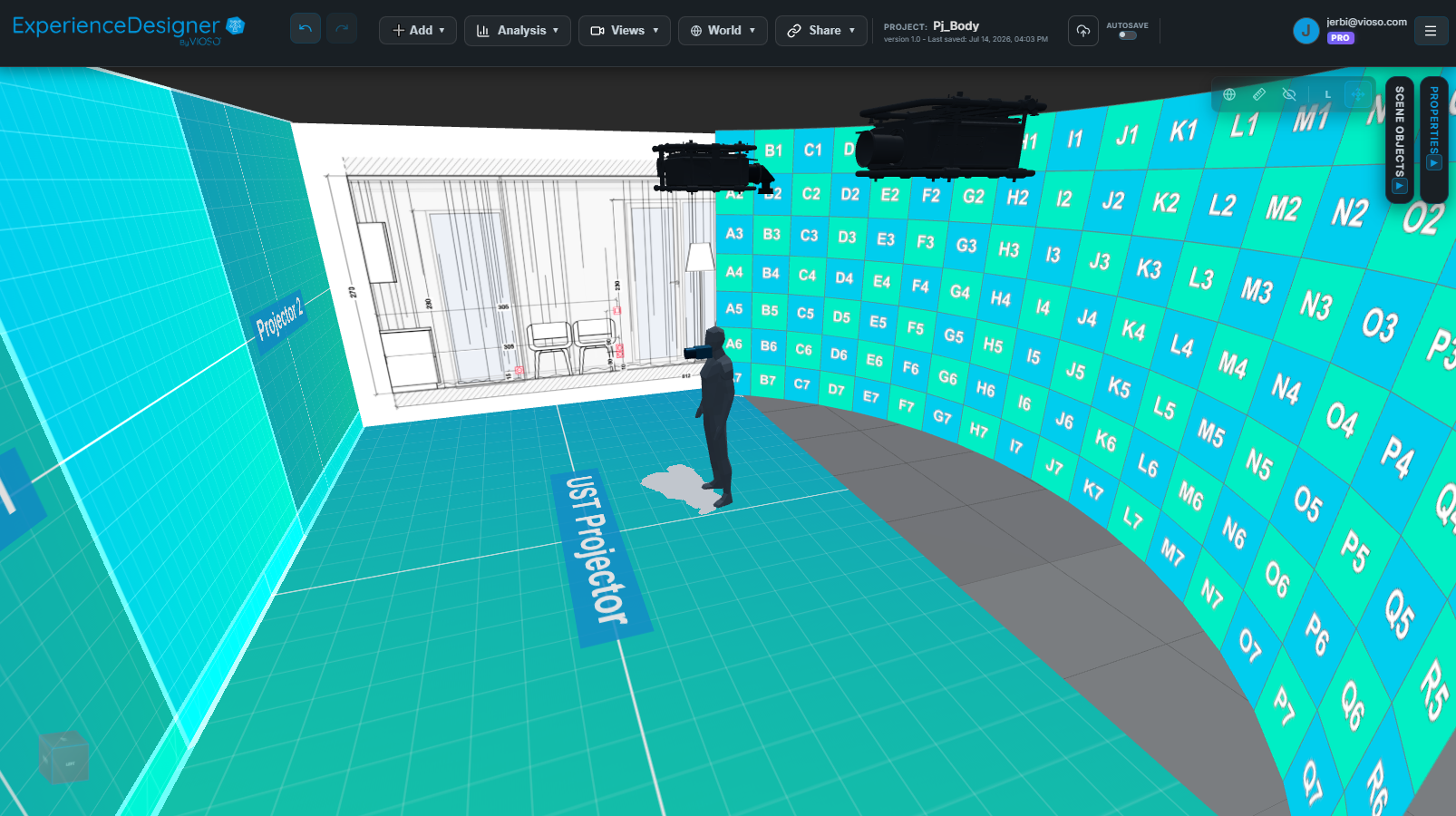Select the large ceiling projector model
The image size is (1456, 816).
click(946, 139)
